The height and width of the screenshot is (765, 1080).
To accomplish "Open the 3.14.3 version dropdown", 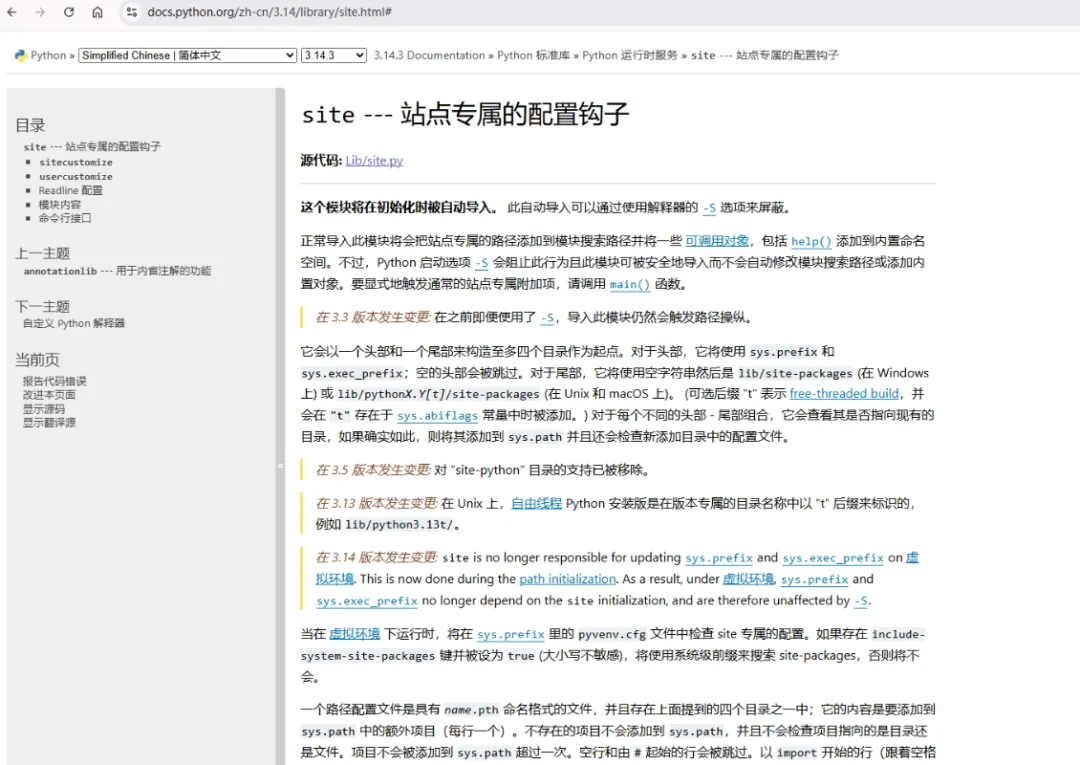I will coord(333,55).
